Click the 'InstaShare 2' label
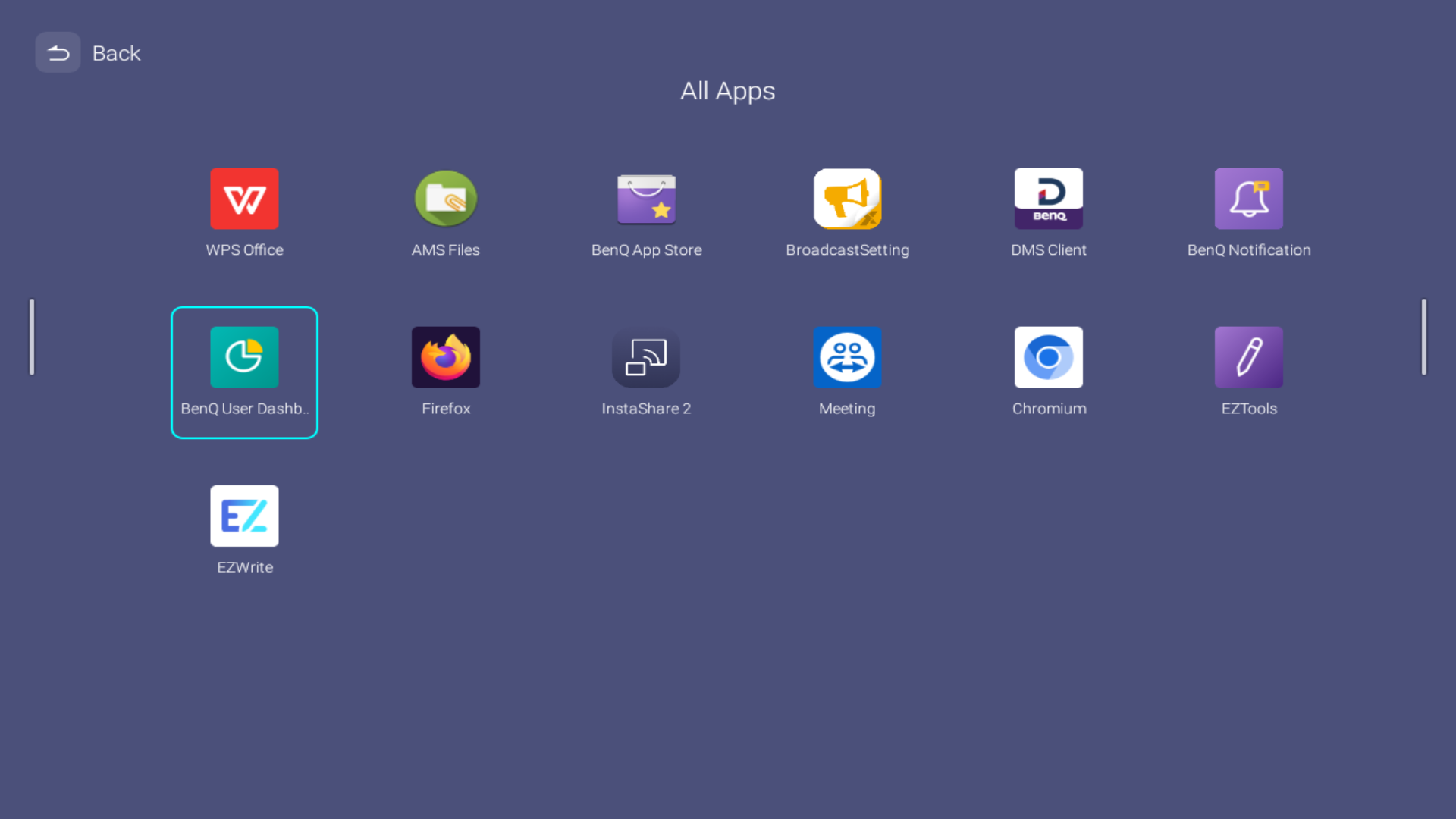This screenshot has width=1456, height=819. [646, 409]
